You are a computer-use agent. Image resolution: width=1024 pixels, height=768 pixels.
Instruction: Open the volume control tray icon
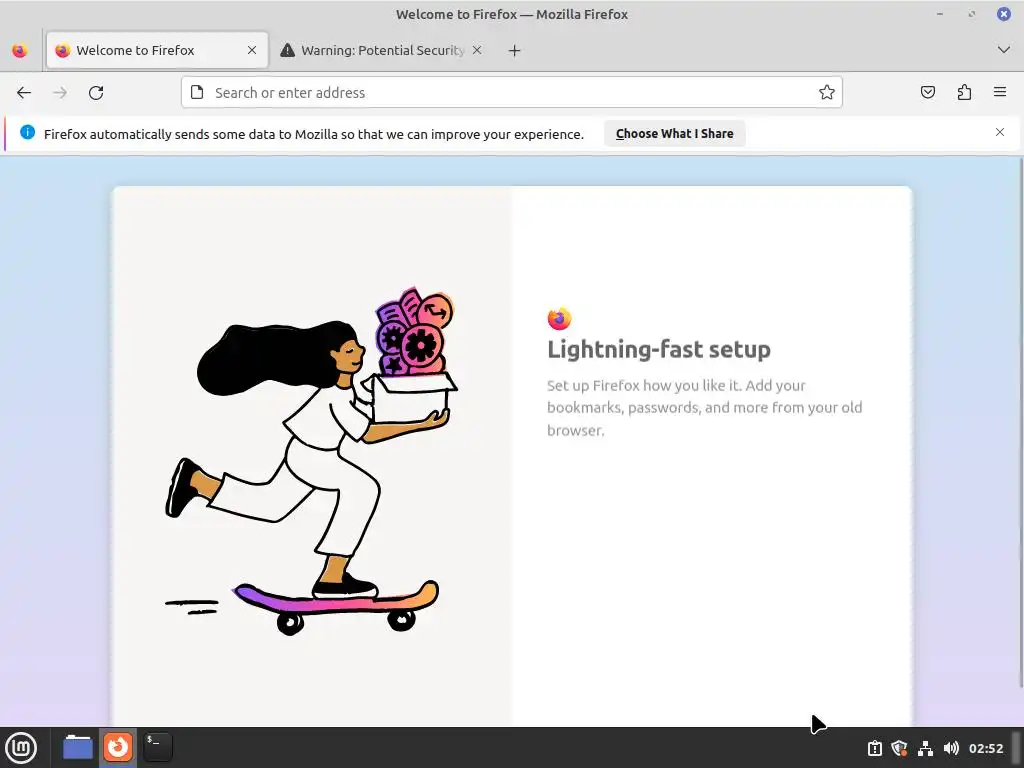(x=951, y=748)
